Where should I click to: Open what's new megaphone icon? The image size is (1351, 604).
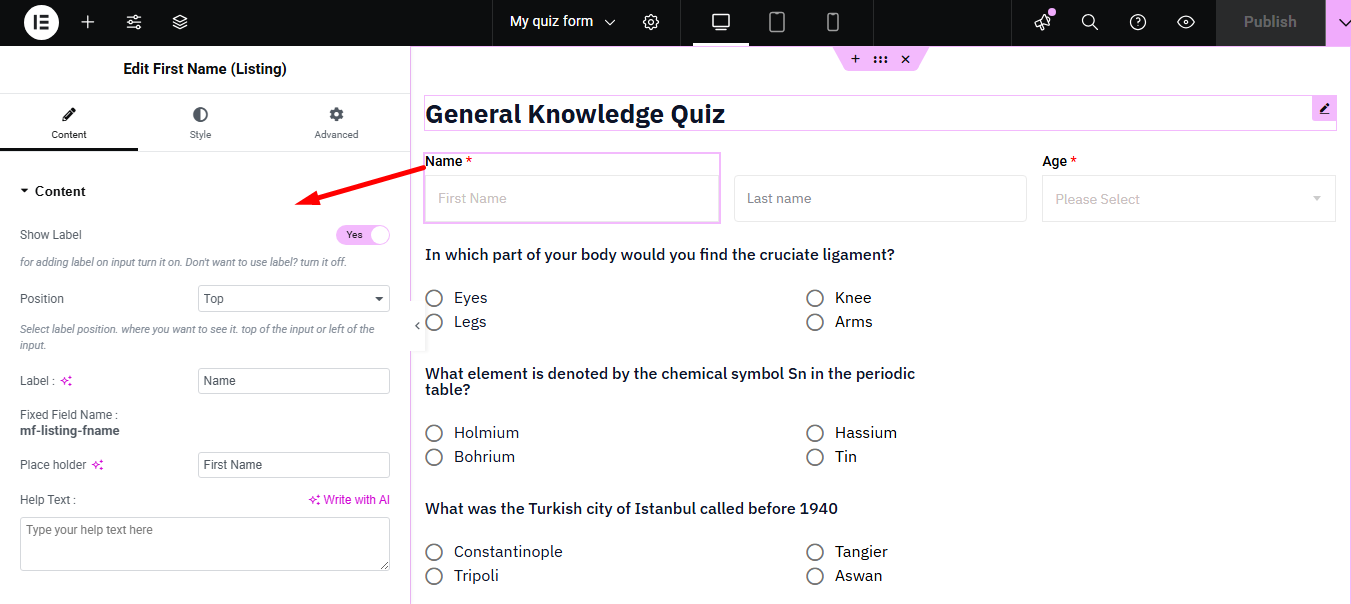1043,22
